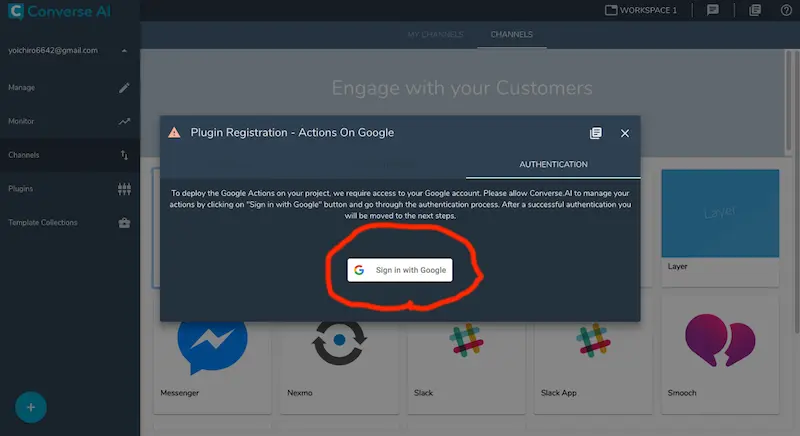Click the Smooch label text
The width and height of the screenshot is (800, 436).
click(682, 393)
